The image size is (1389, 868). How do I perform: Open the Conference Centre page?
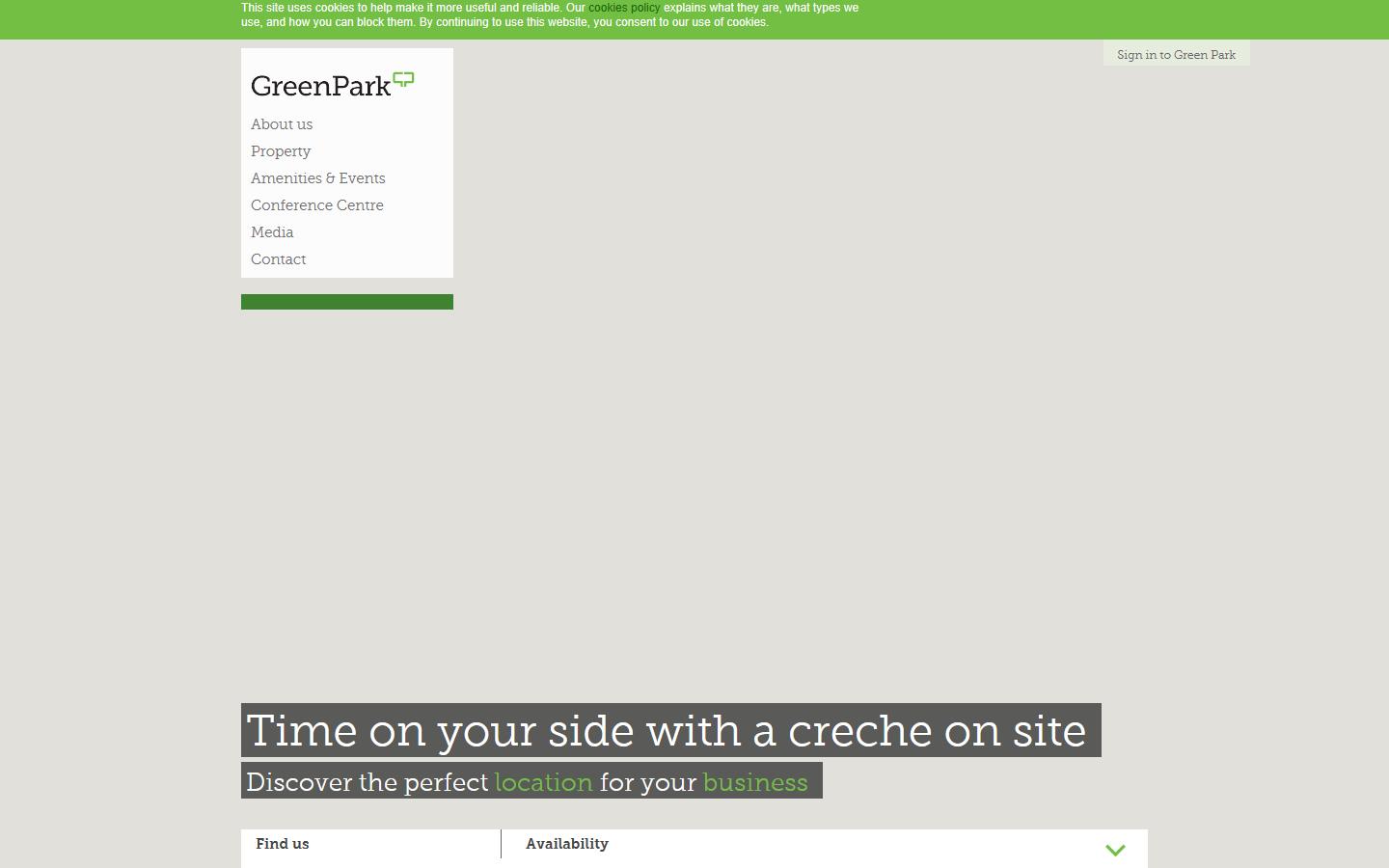(316, 205)
